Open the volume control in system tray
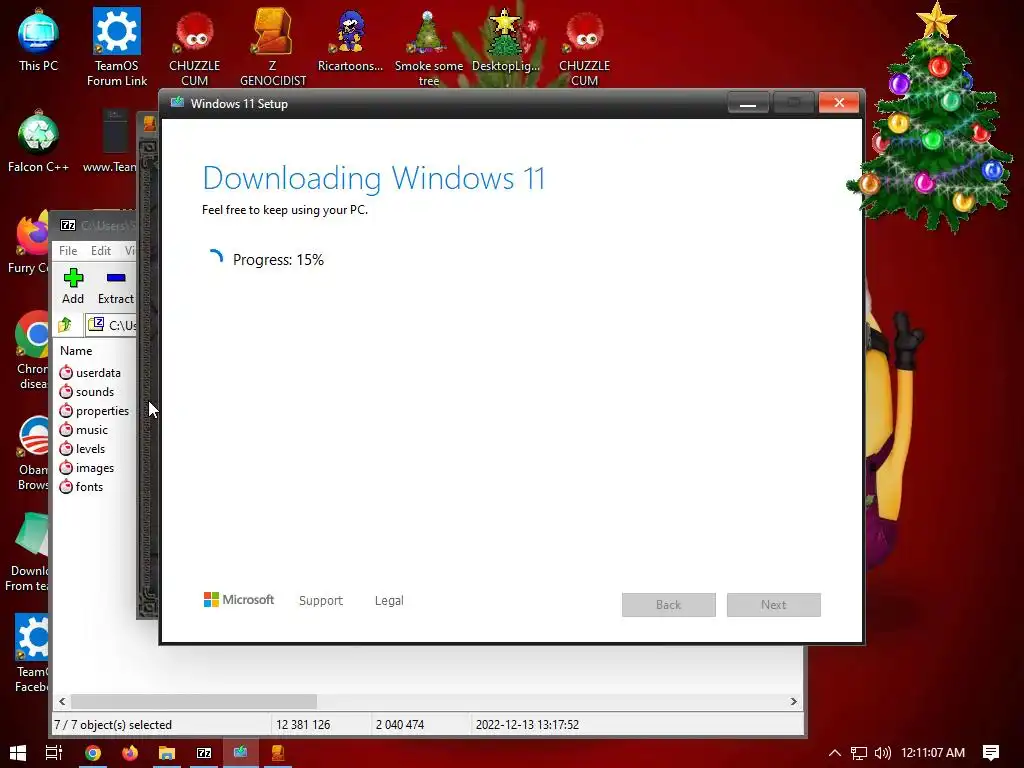This screenshot has height=768, width=1024. coord(882,753)
